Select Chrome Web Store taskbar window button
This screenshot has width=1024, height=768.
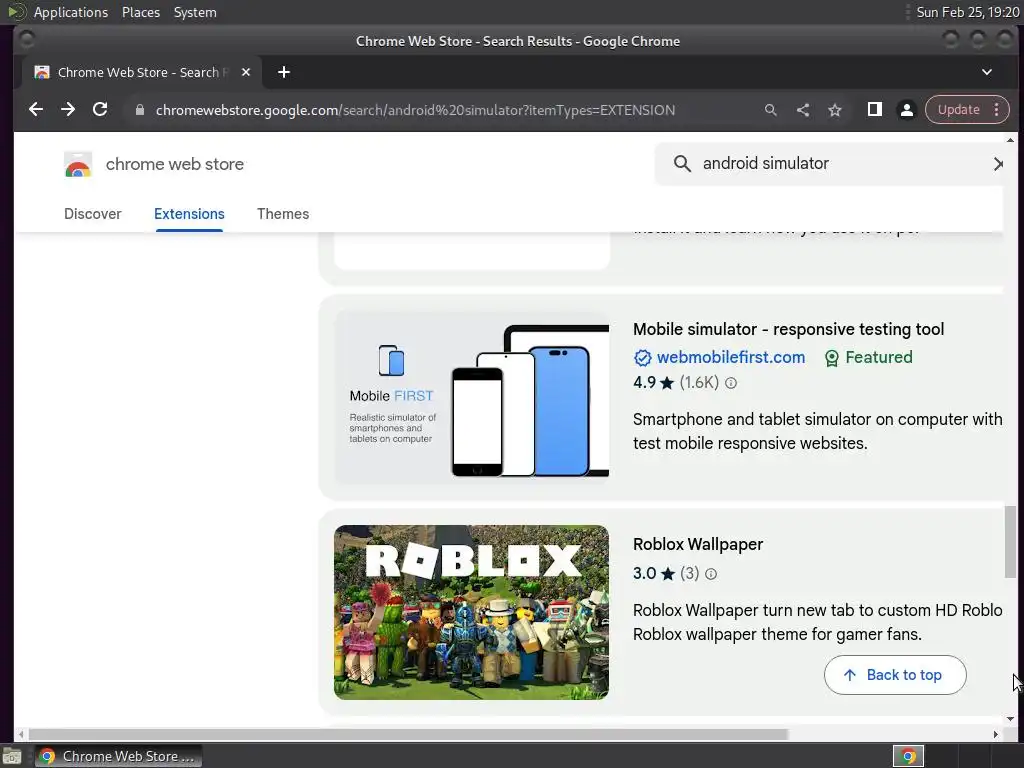118,756
